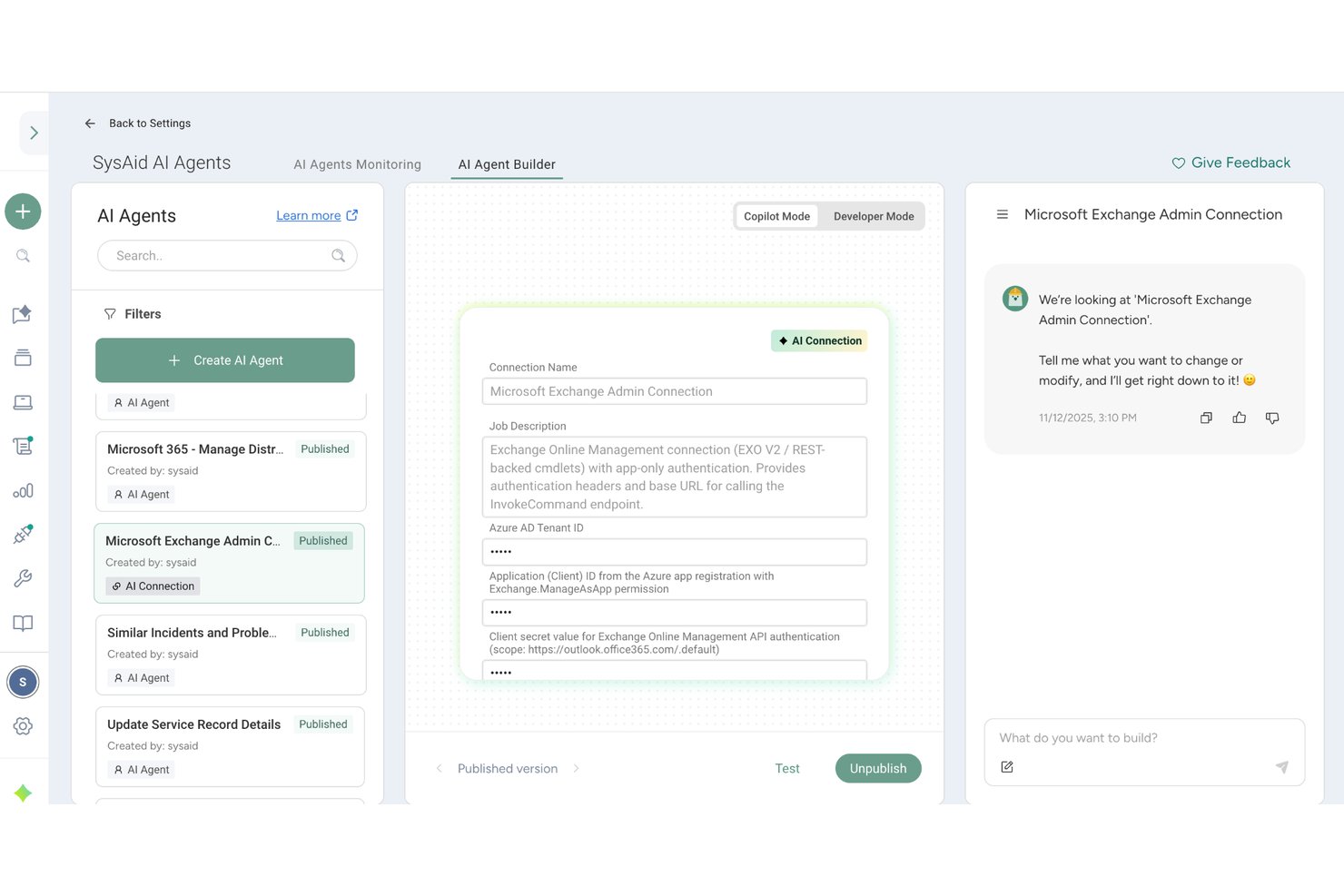Open the AI chat sparkle icon in sidebar
The width and height of the screenshot is (1344, 896).
[x=23, y=314]
